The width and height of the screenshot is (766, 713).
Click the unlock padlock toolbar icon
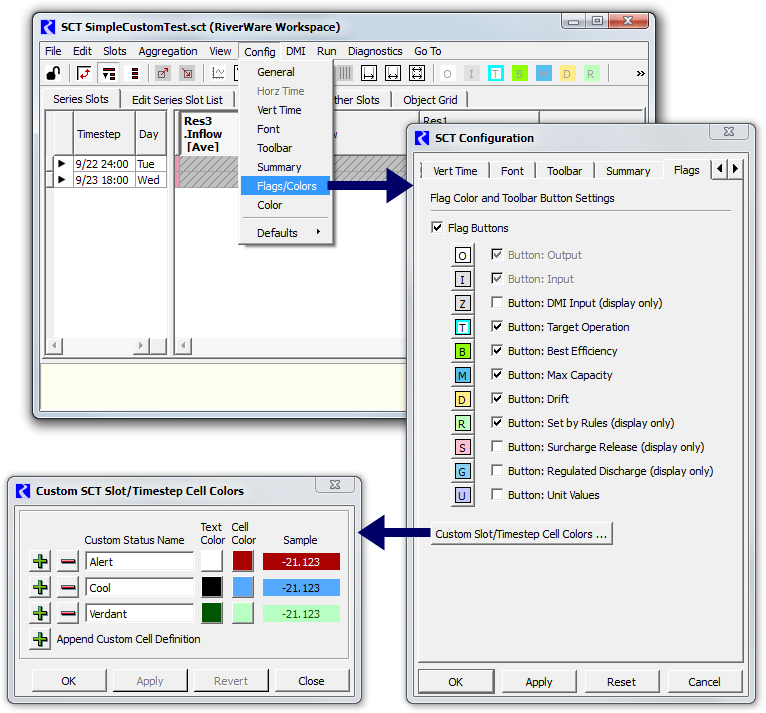click(53, 73)
